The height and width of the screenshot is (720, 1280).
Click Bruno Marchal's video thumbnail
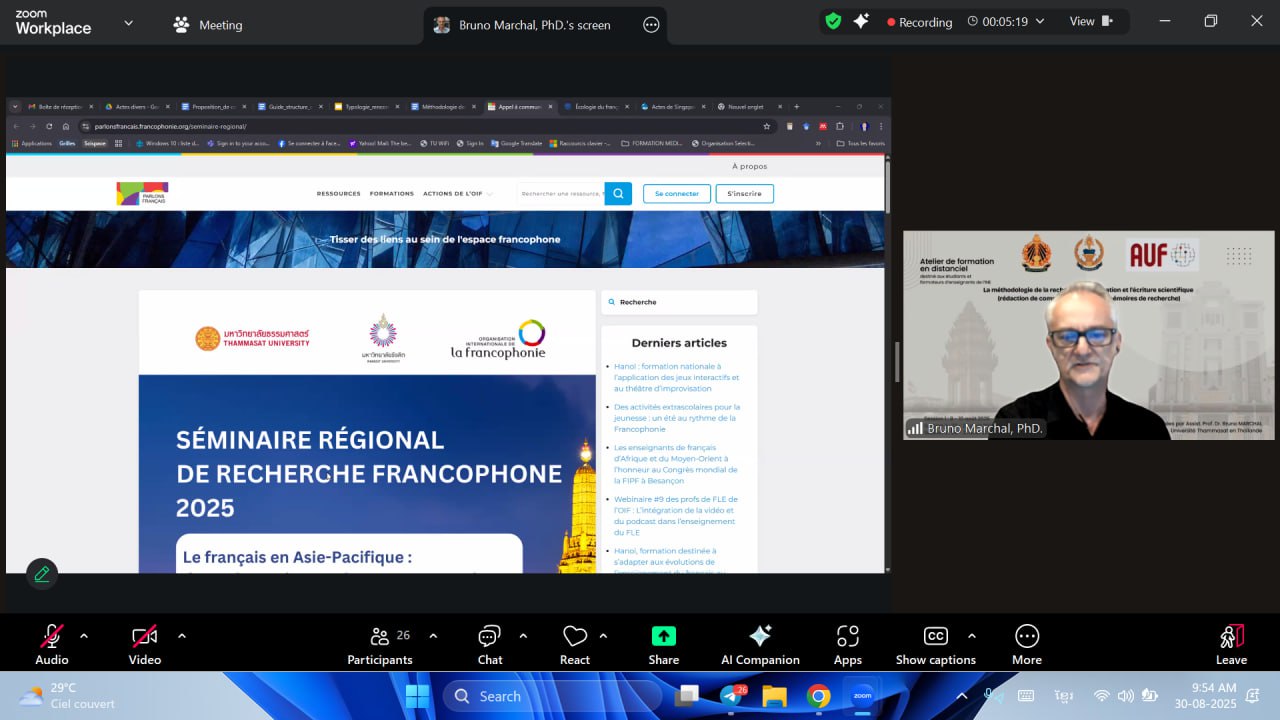[1088, 335]
